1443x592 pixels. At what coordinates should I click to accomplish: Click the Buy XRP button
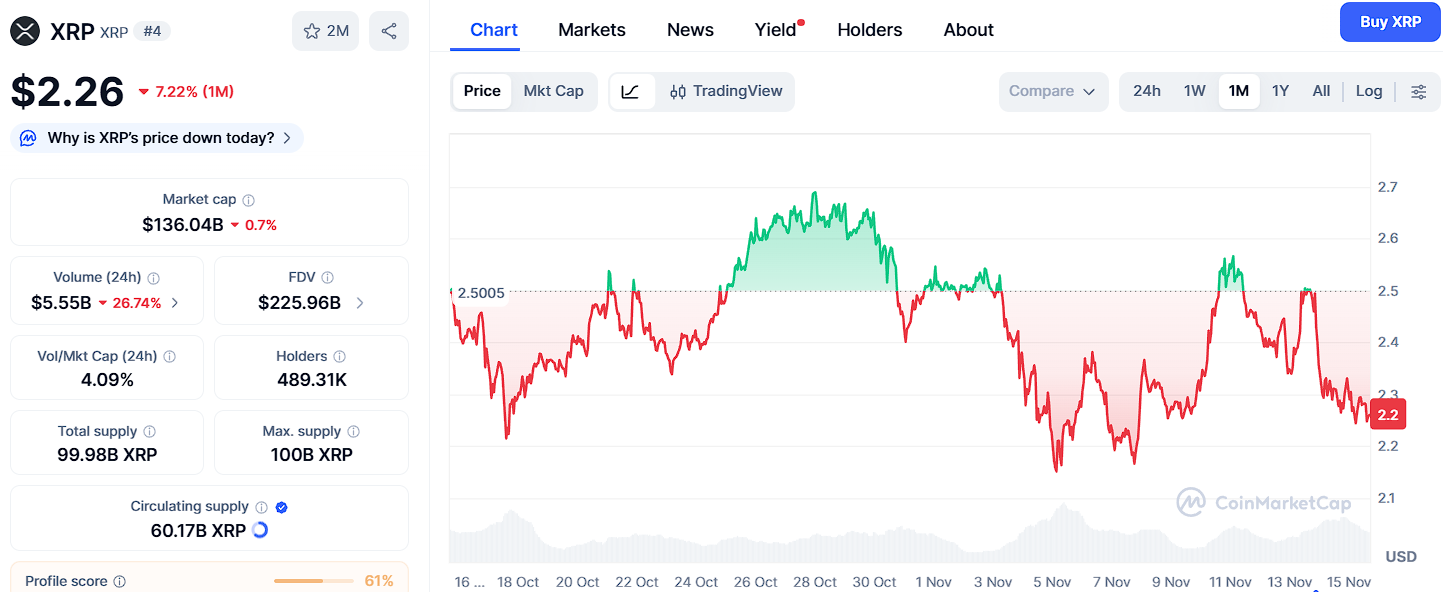1390,22
